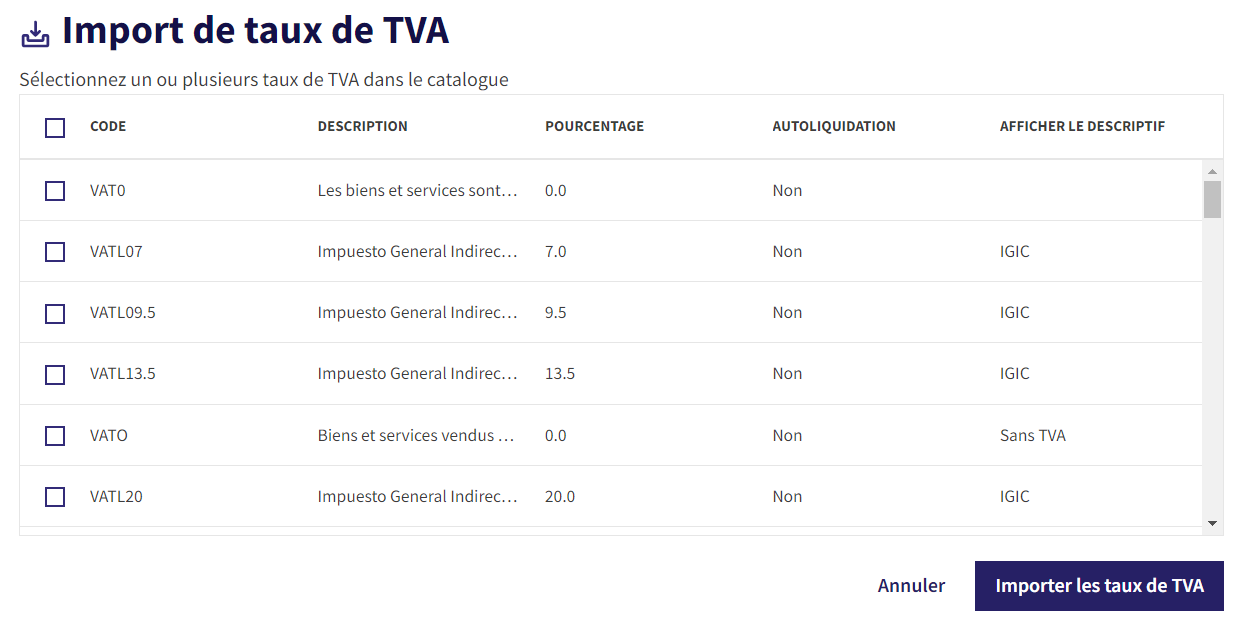1236x631 pixels.
Task: Click the import icon beside the title
Action: (x=36, y=34)
